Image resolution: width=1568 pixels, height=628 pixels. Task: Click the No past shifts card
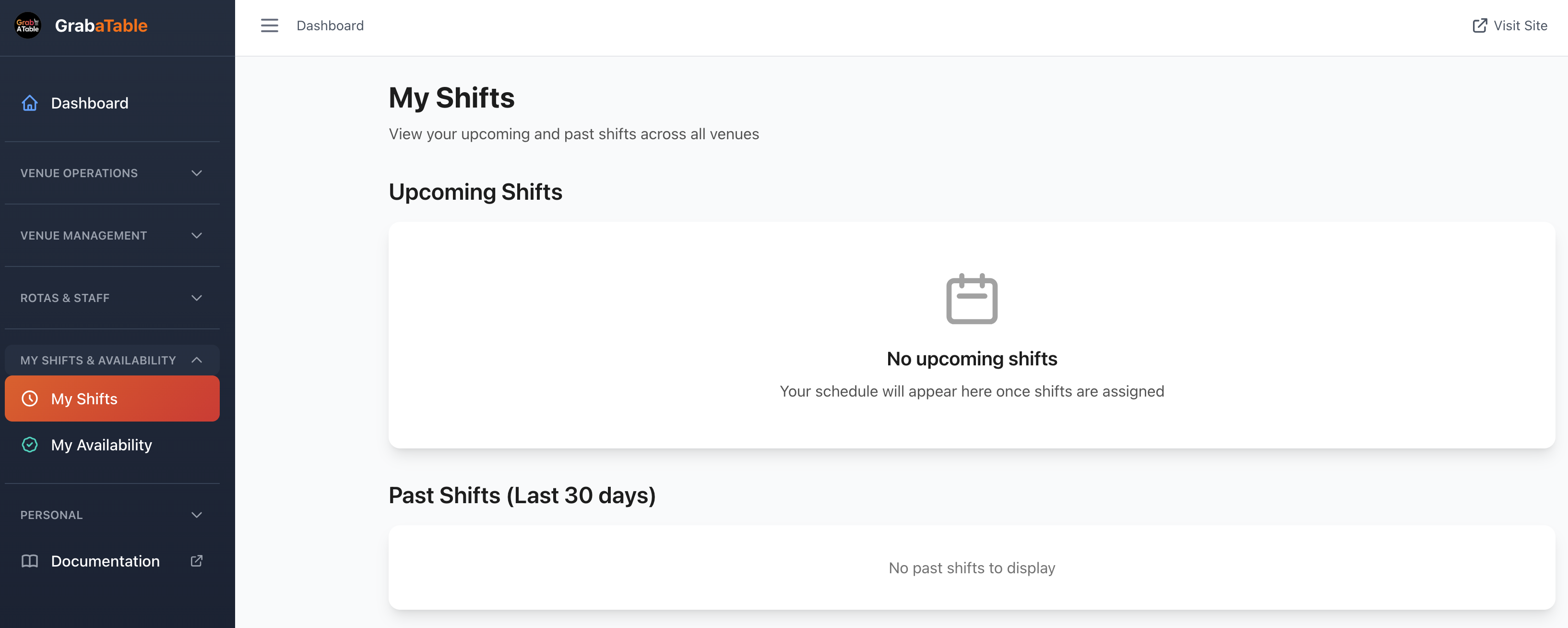[x=972, y=567]
